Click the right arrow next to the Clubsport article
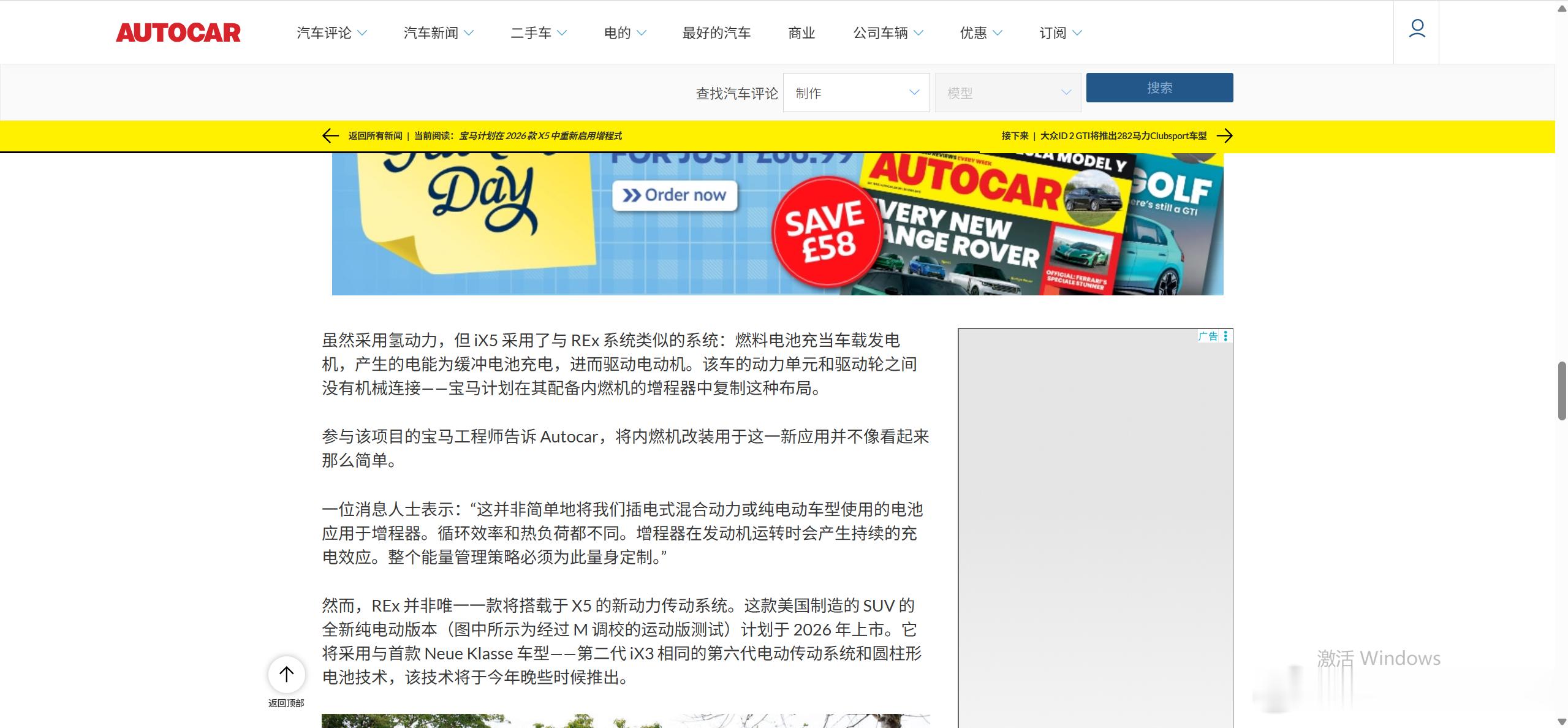Image resolution: width=1568 pixels, height=728 pixels. point(1224,135)
